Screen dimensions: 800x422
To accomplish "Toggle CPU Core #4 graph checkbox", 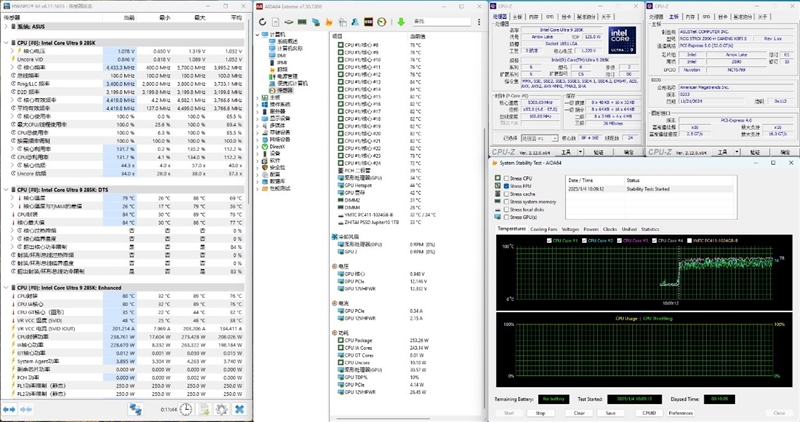I will click(654, 240).
